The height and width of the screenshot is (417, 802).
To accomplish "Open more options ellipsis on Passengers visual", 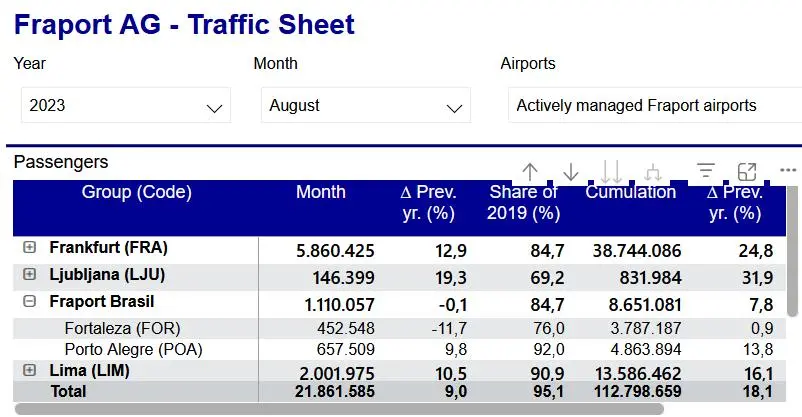I will click(x=788, y=170).
